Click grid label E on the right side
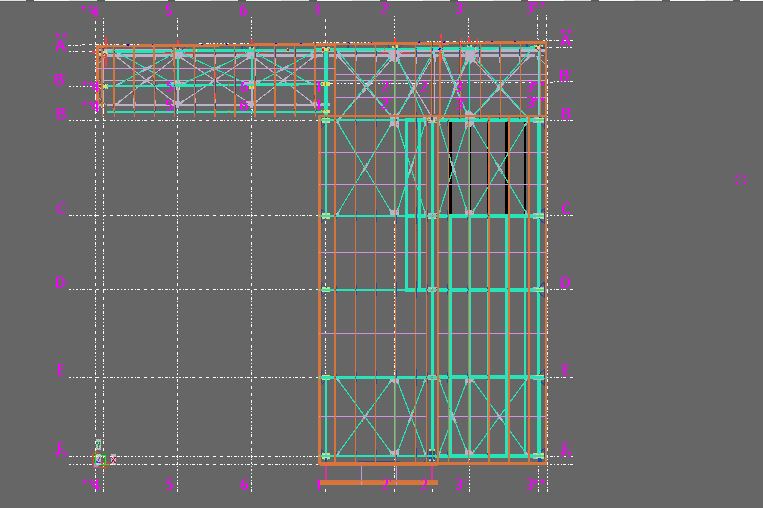The width and height of the screenshot is (763, 508). 565,370
